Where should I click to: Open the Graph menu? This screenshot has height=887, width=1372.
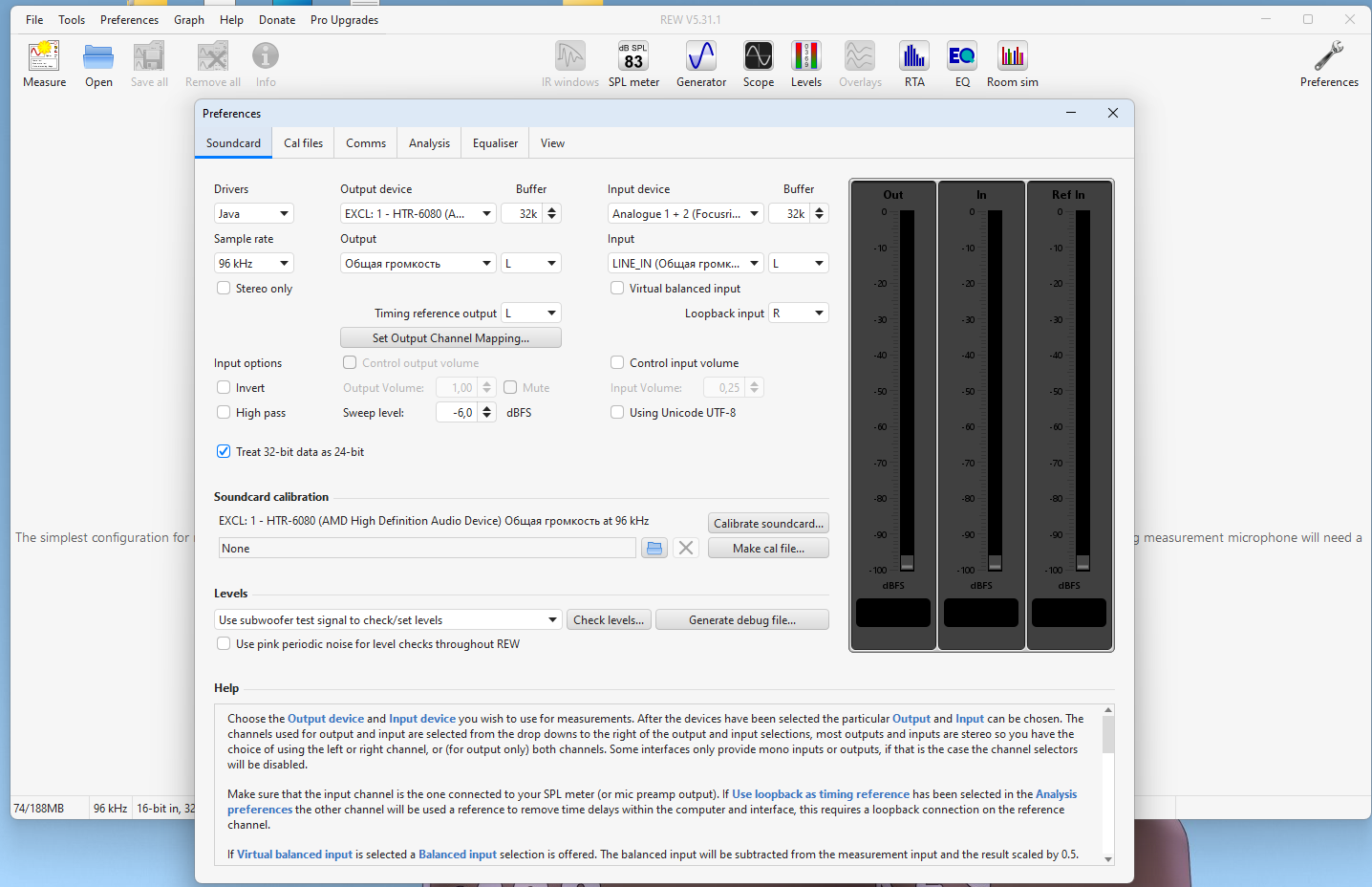click(188, 20)
